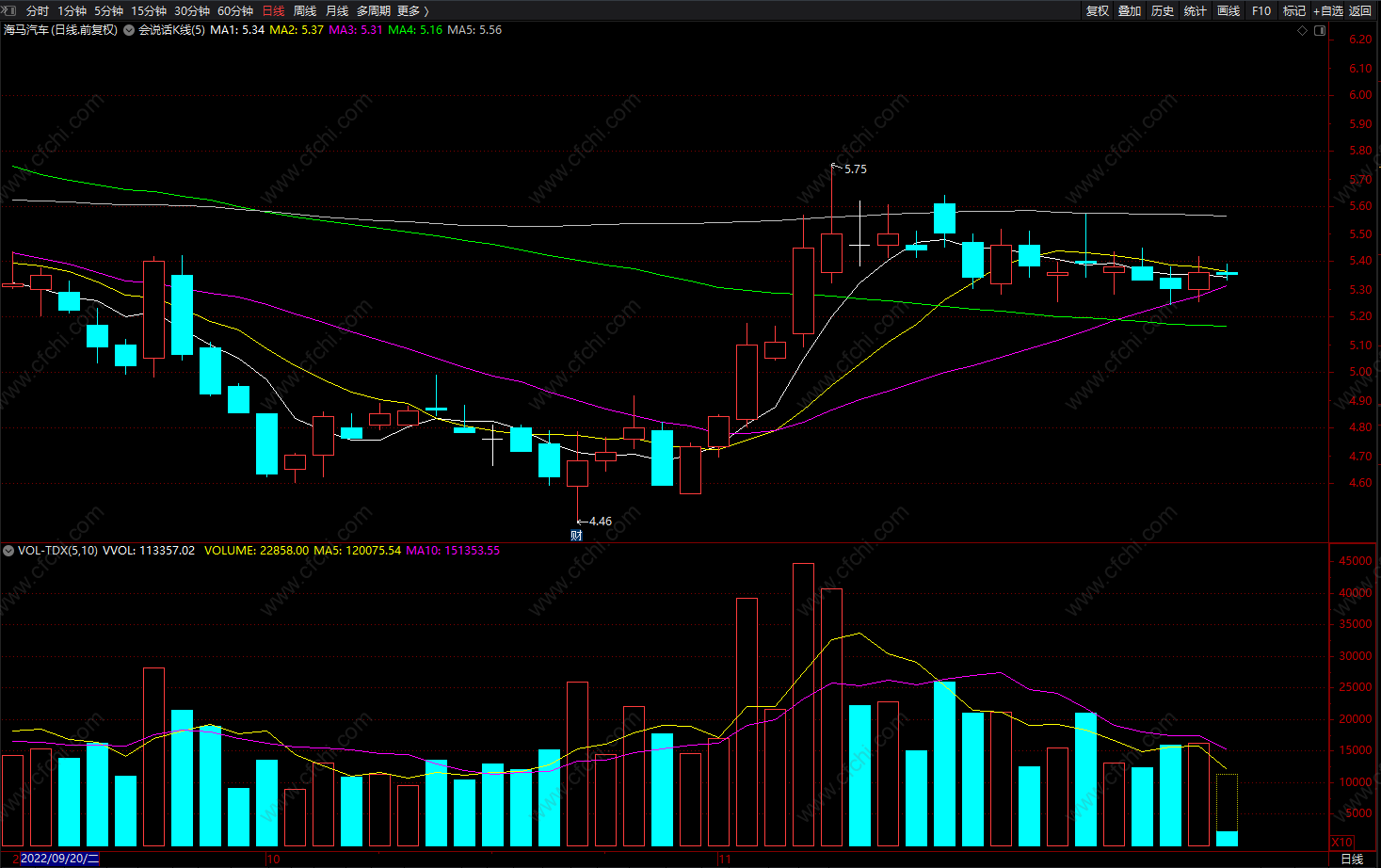Select the 1分钟 period tab
Screen dimensions: 1381x868
pyautogui.click(x=72, y=11)
